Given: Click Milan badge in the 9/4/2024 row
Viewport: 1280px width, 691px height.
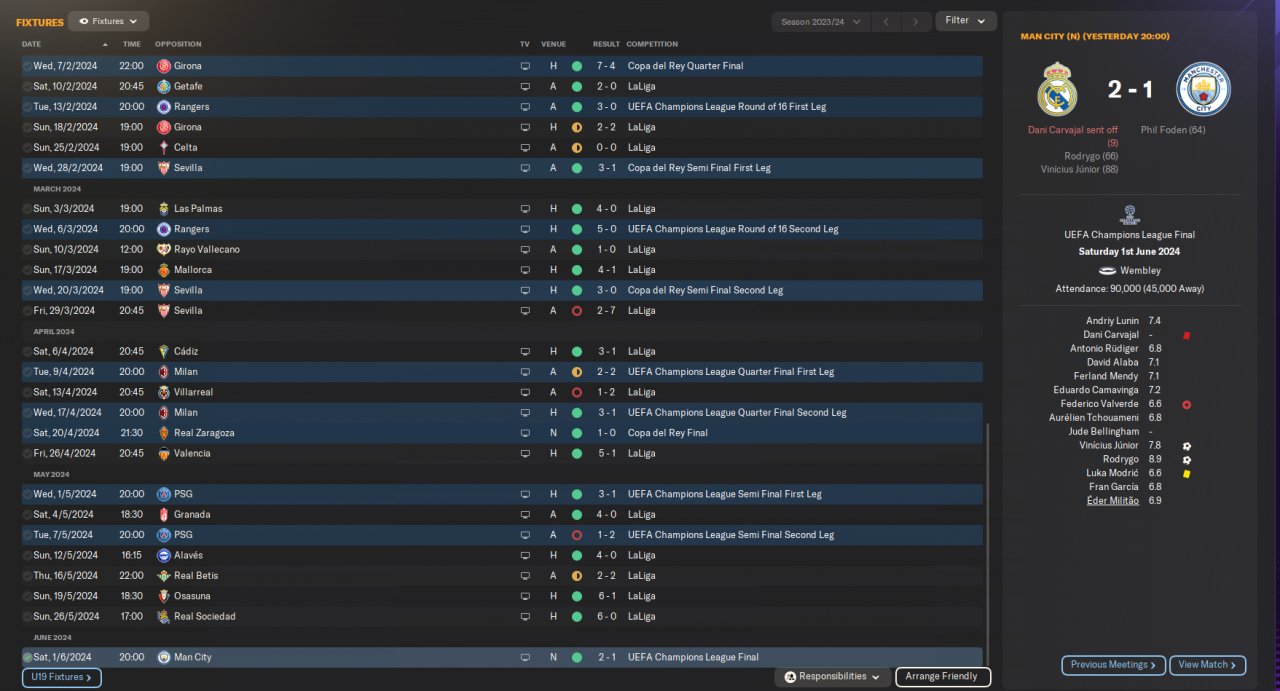Looking at the screenshot, I should (164, 372).
